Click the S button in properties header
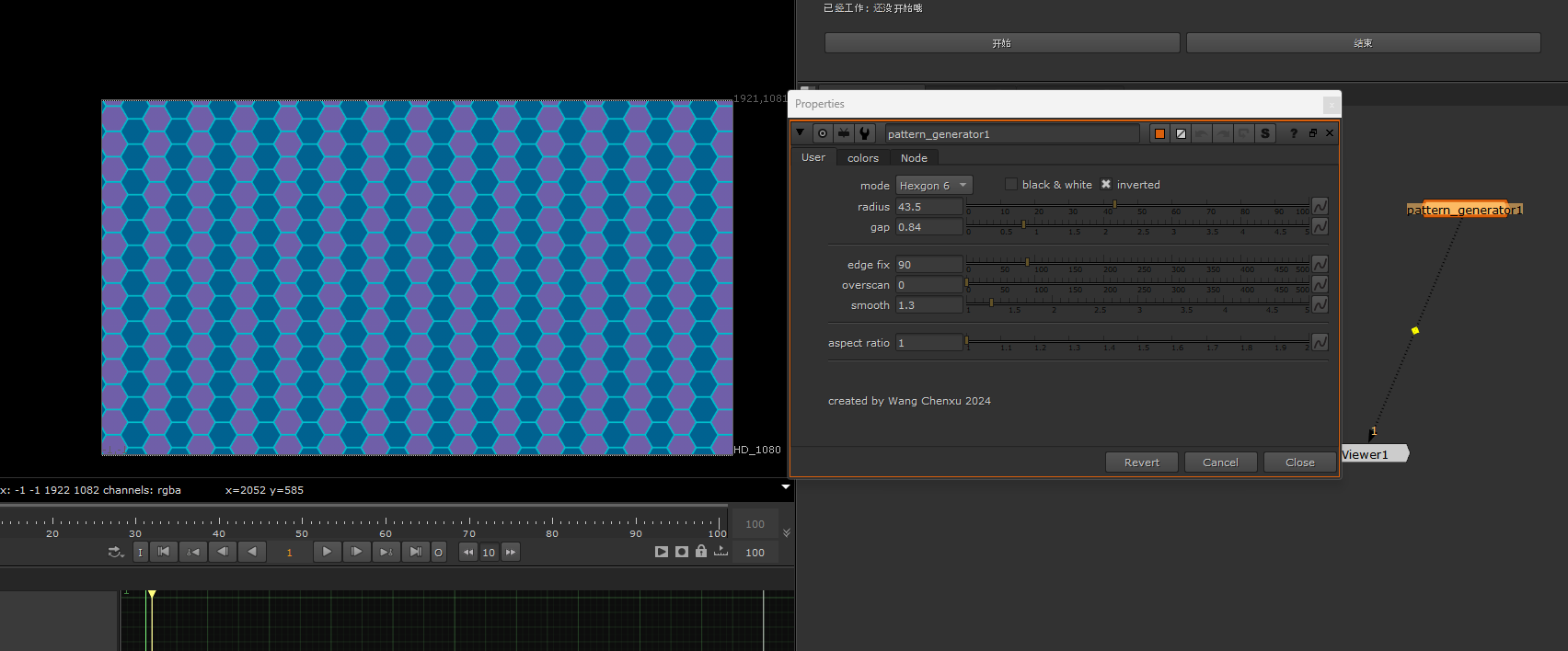 1265,133
